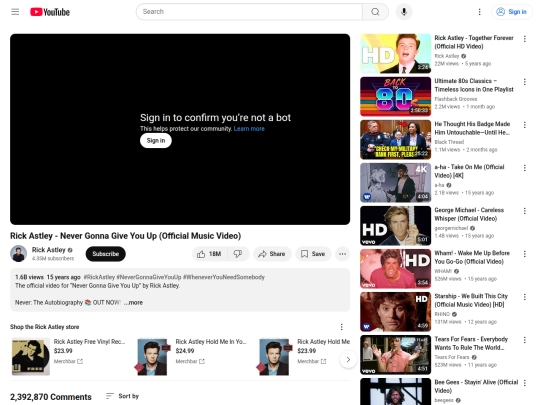The image size is (540, 405).
Task: Open more actions ellipsis below the video
Action: click(342, 254)
